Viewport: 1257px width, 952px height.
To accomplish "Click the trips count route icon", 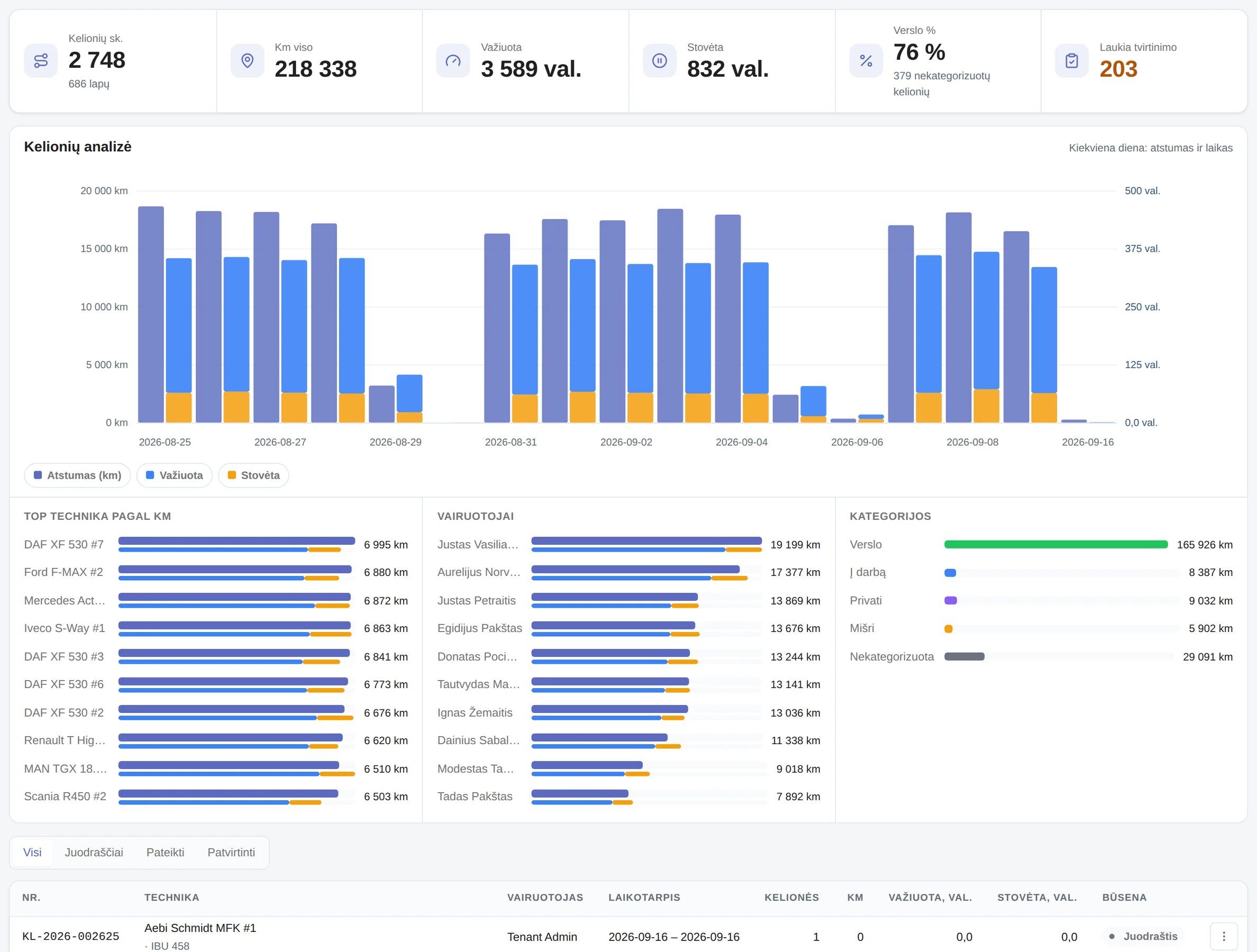I will point(41,61).
